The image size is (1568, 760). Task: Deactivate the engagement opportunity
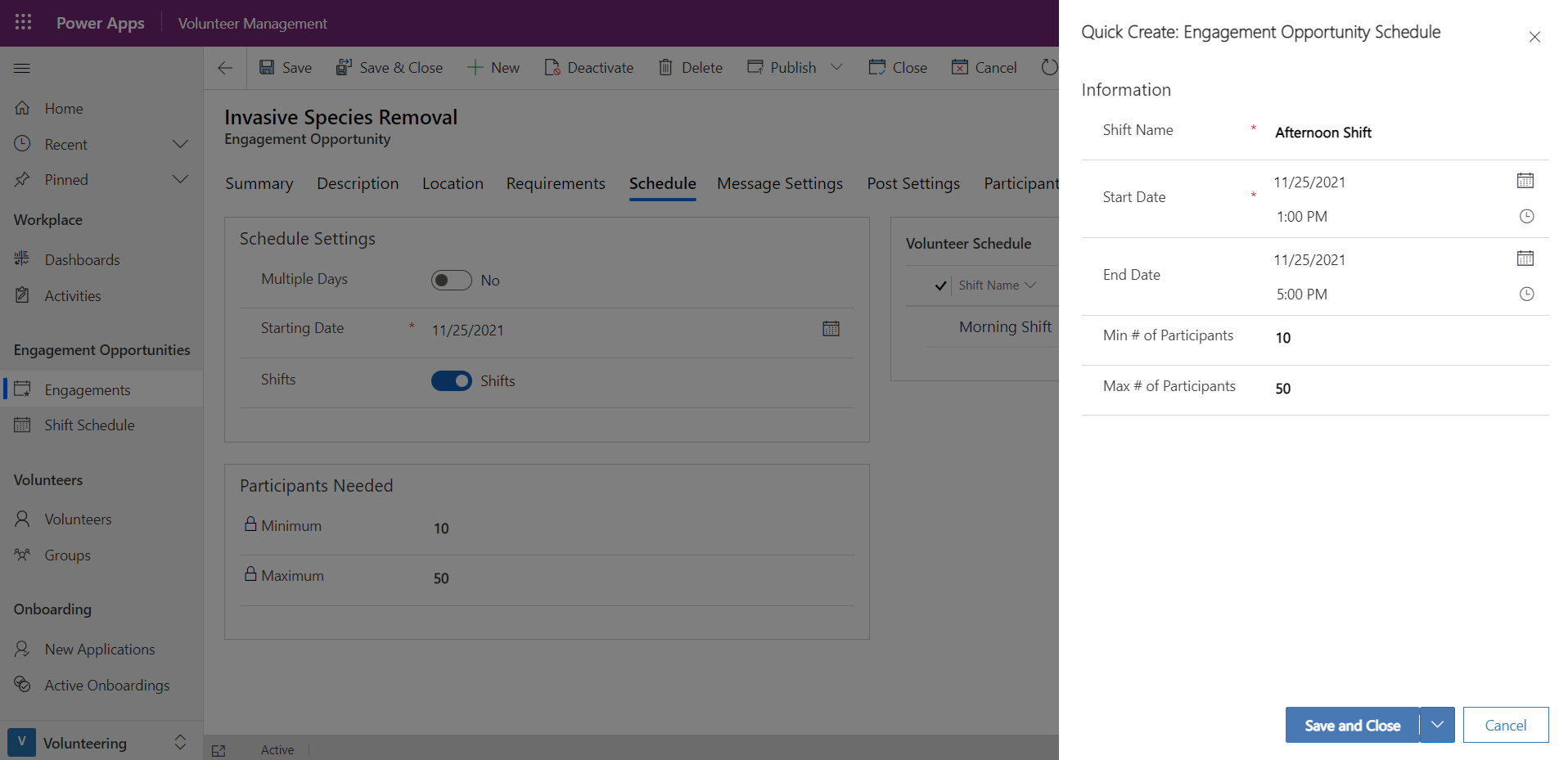pyautogui.click(x=589, y=68)
